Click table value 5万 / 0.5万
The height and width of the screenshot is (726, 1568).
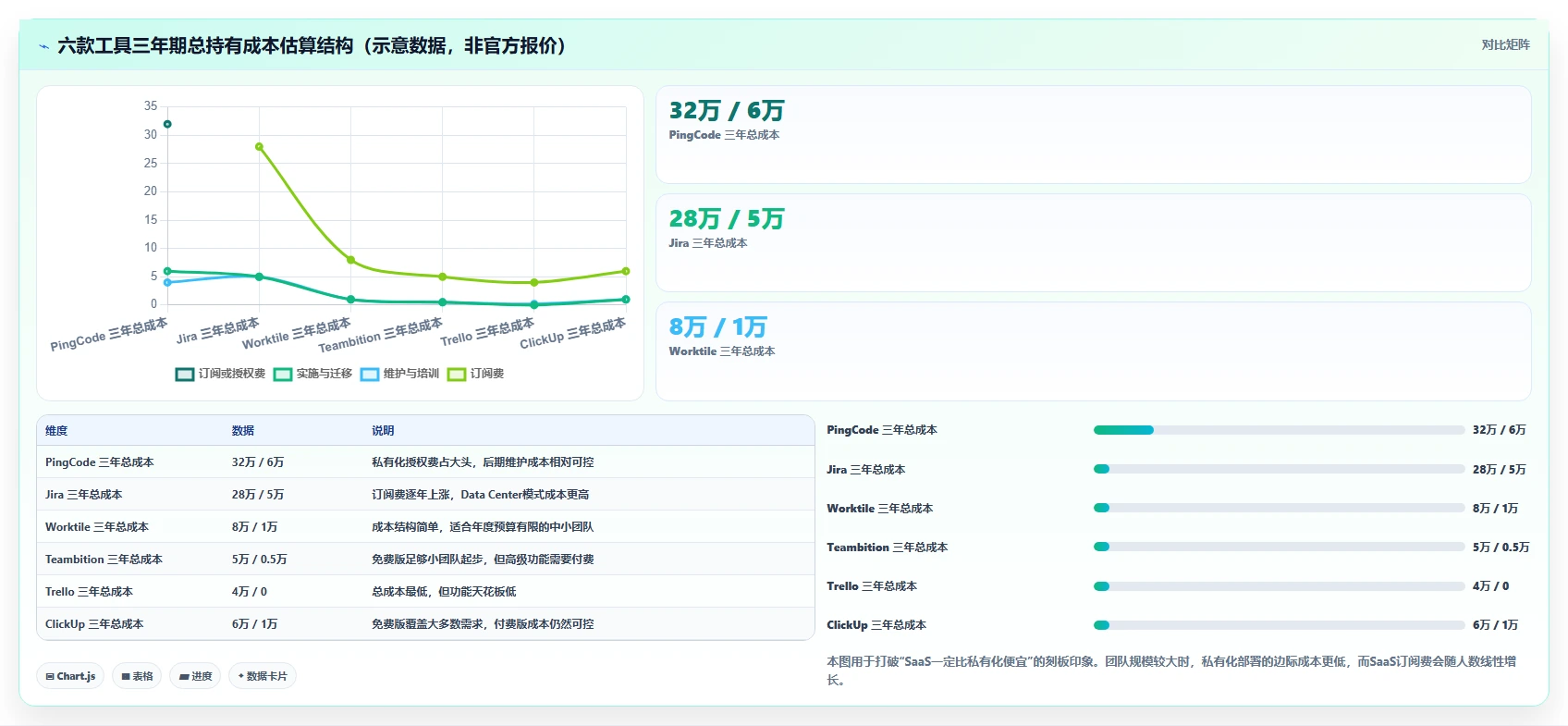[259, 560]
